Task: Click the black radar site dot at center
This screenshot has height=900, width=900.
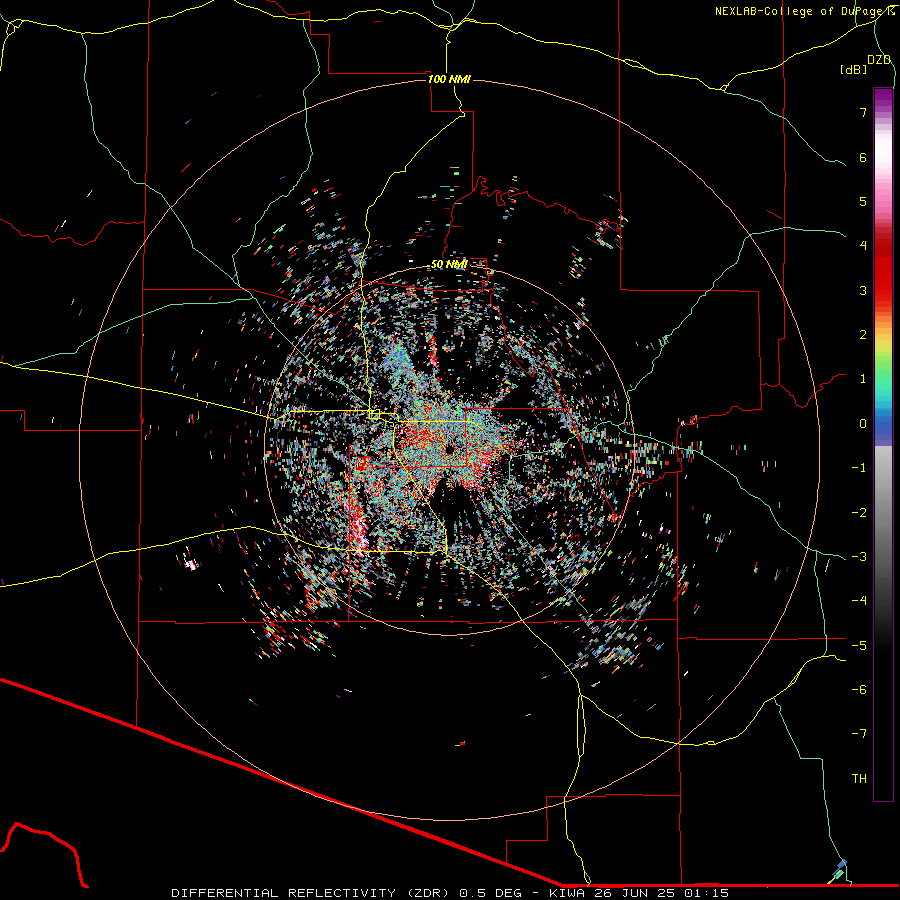Action: click(450, 448)
